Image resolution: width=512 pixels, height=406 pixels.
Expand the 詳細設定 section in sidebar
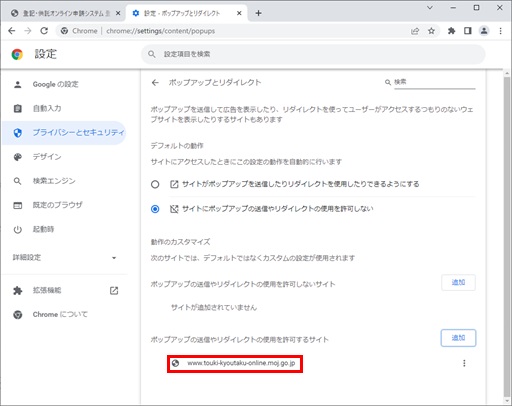[65, 257]
